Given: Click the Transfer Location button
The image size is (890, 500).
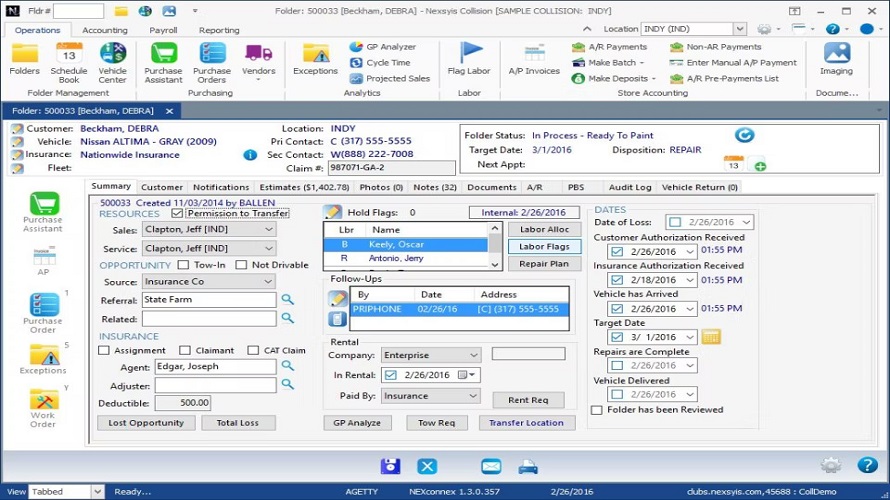Looking at the screenshot, I should 526,423.
